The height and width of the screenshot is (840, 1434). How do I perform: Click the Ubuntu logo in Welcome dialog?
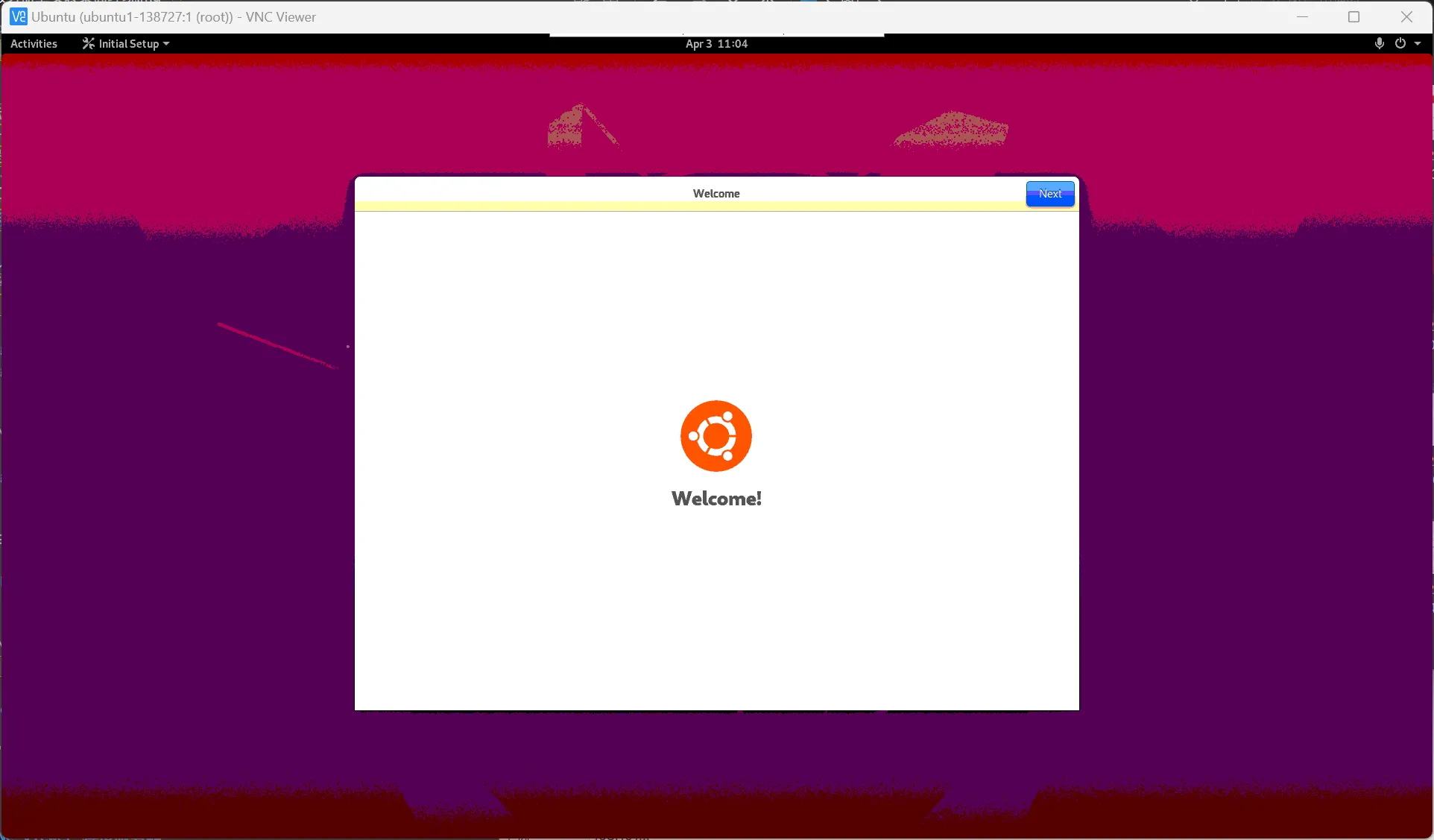pos(716,436)
